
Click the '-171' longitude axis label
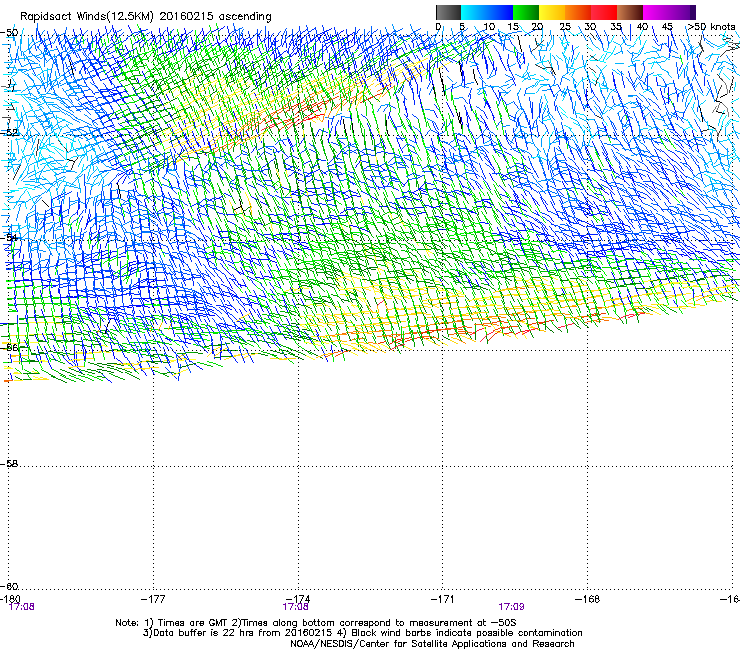[442, 599]
